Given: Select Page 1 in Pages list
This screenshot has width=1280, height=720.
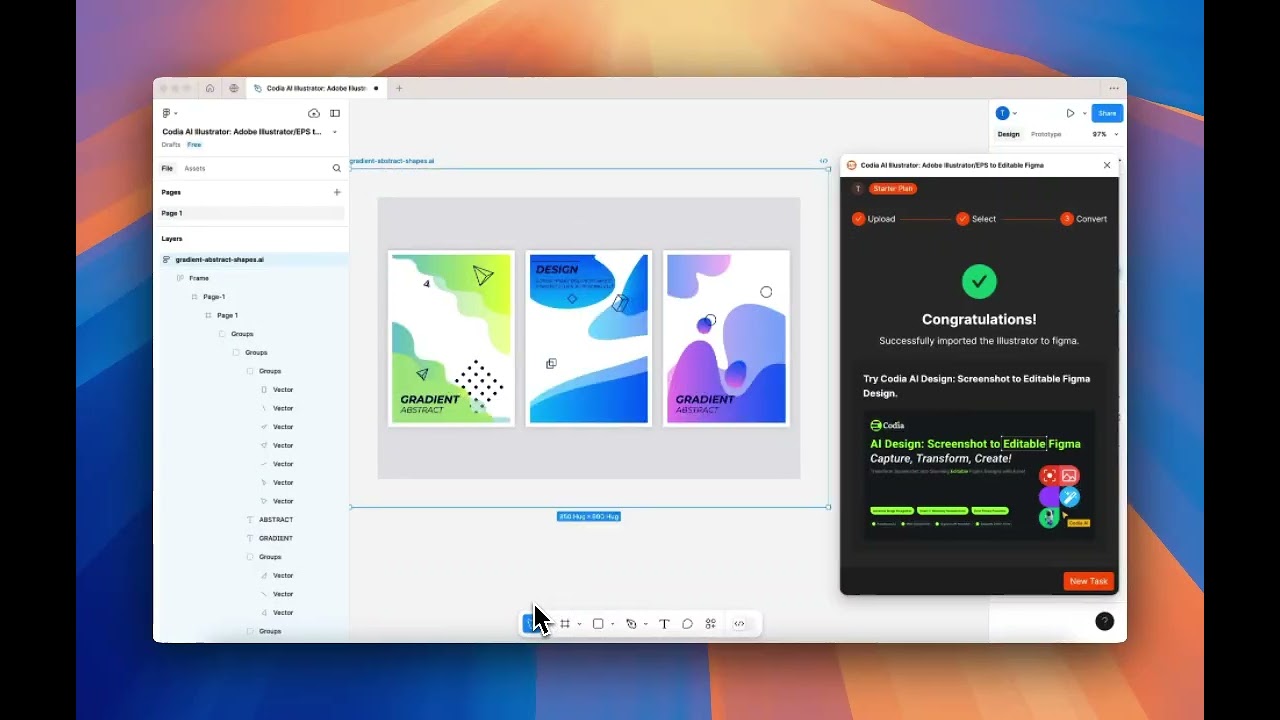Looking at the screenshot, I should [x=251, y=213].
